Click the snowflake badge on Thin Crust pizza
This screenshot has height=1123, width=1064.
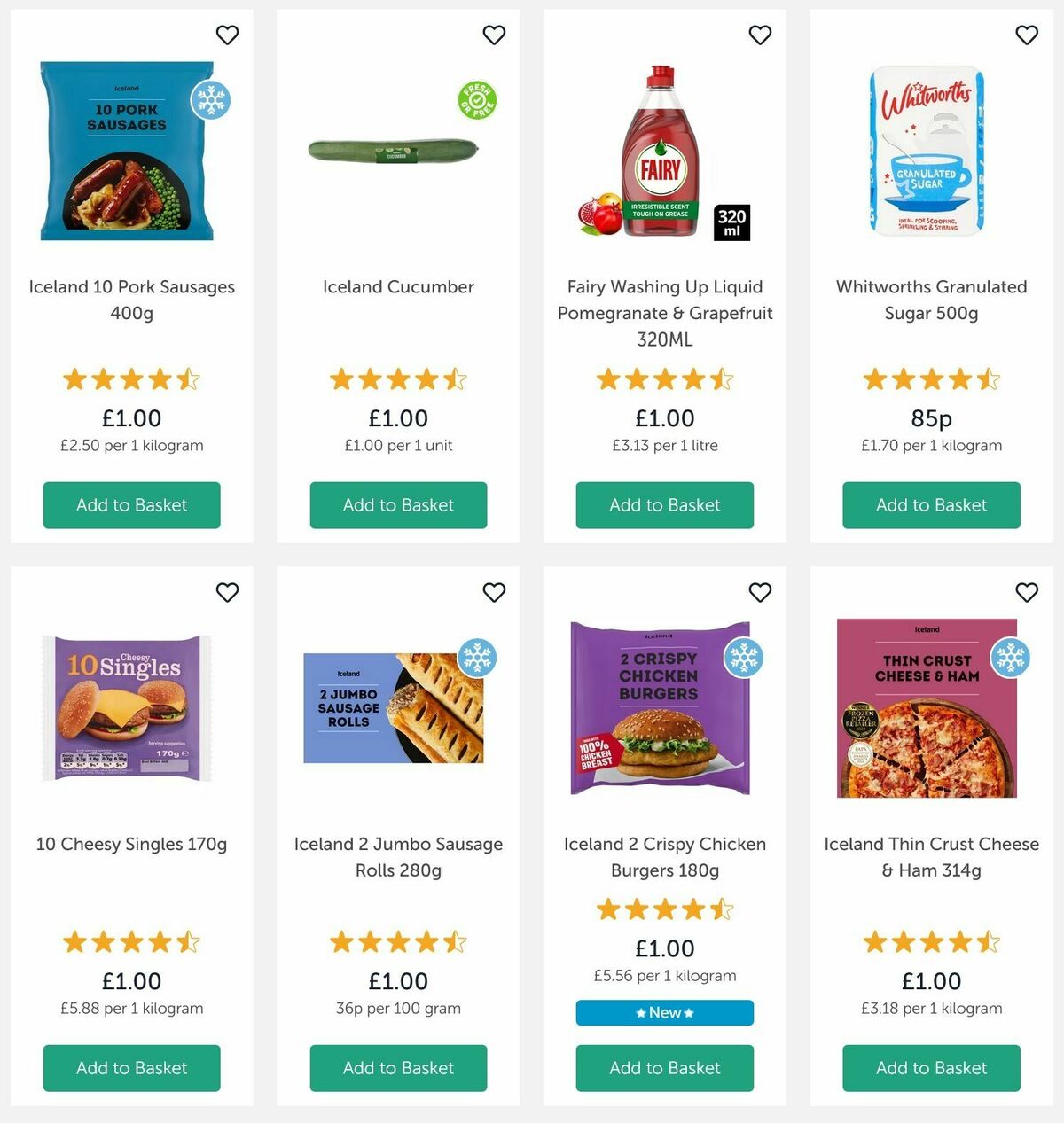point(1011,659)
